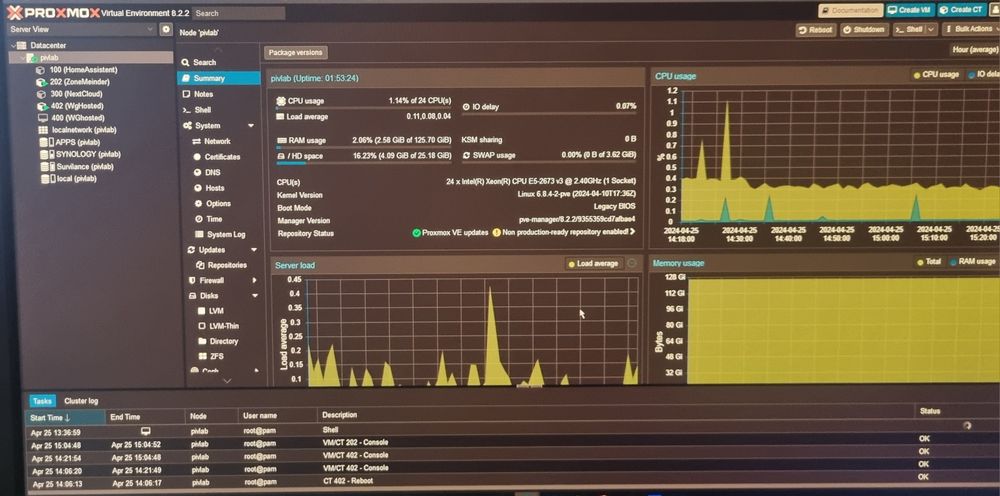Image resolution: width=1000 pixels, height=496 pixels.
Task: Collapse the System menu section
Action: point(251,126)
